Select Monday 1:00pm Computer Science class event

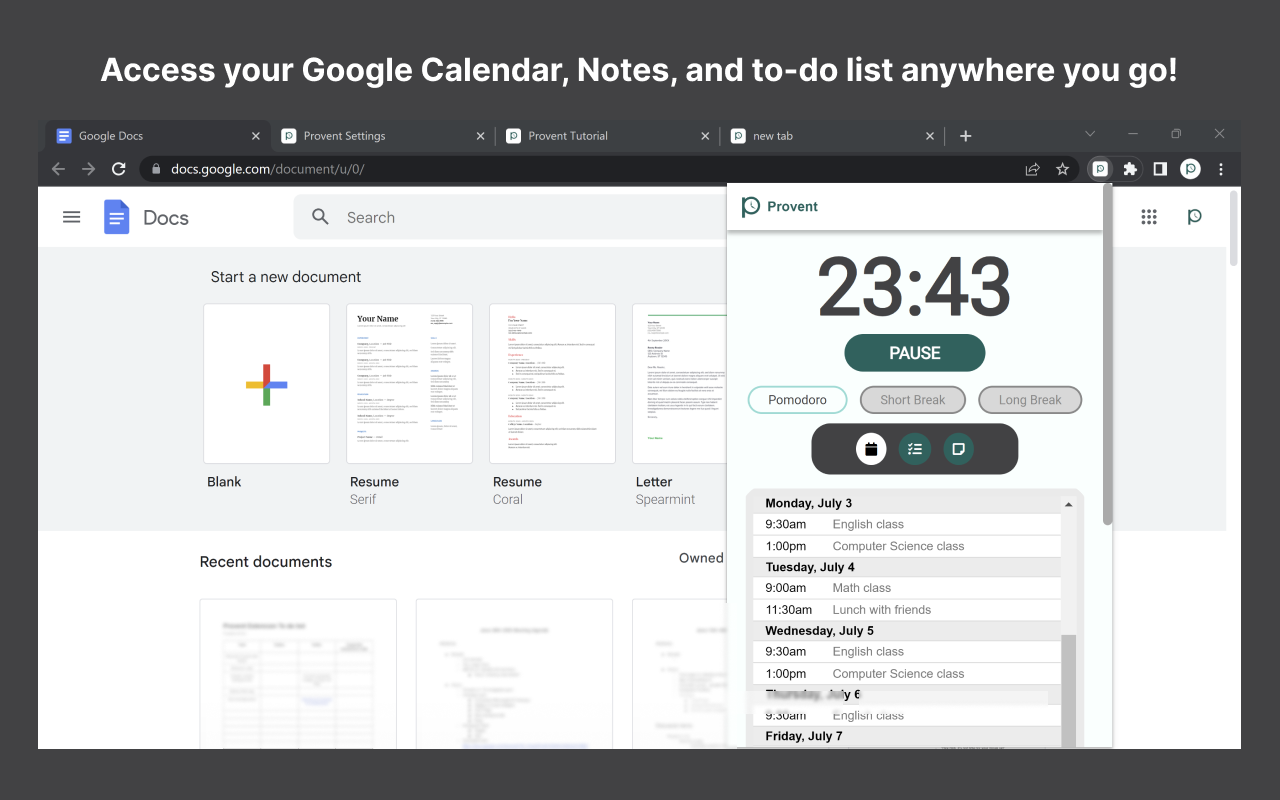(906, 546)
